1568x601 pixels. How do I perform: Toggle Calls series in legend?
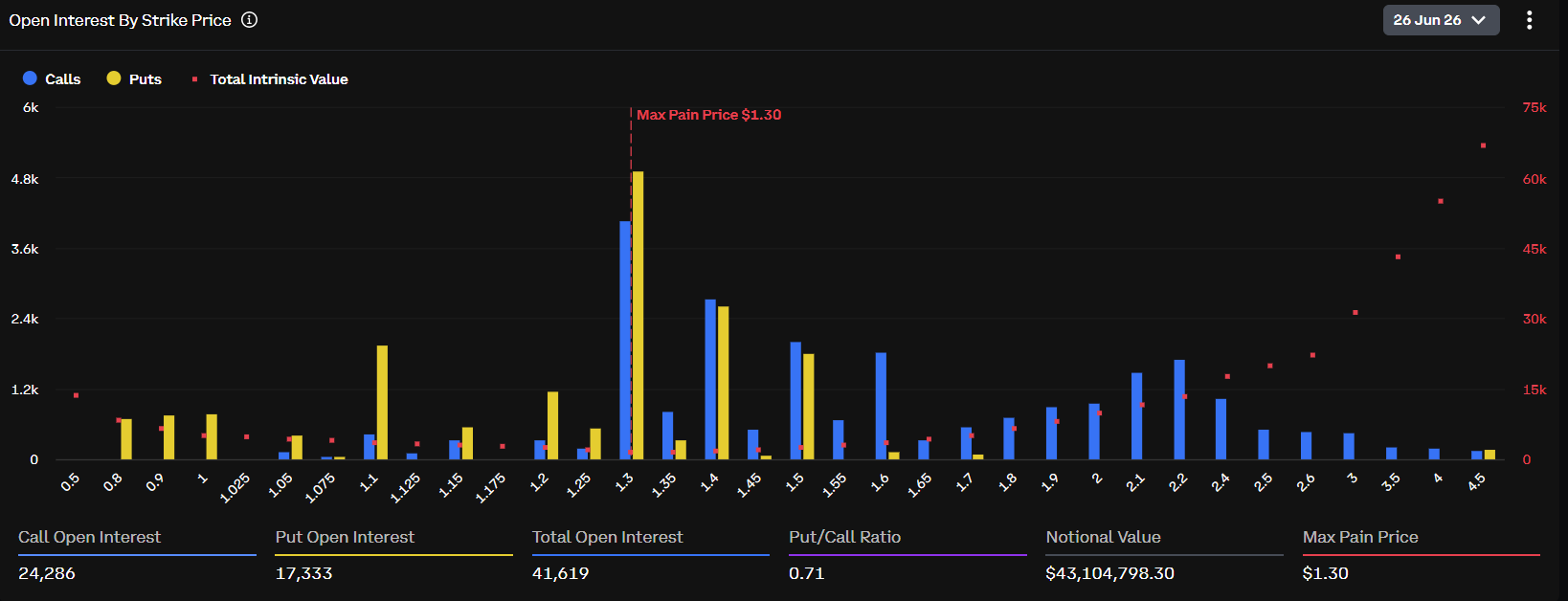click(52, 78)
